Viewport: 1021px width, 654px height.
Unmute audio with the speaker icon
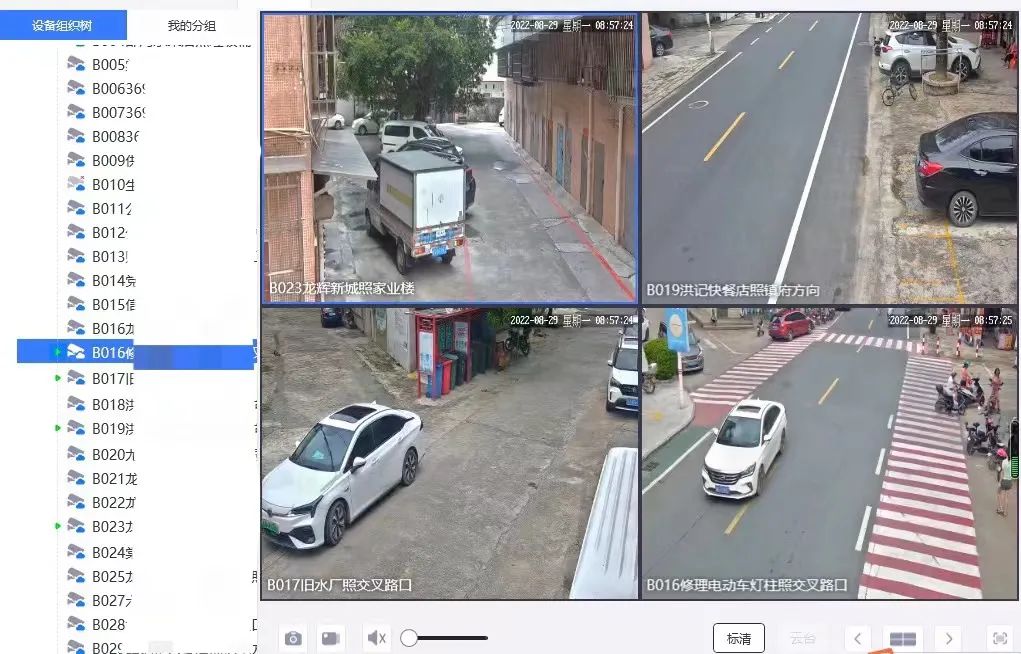point(376,638)
